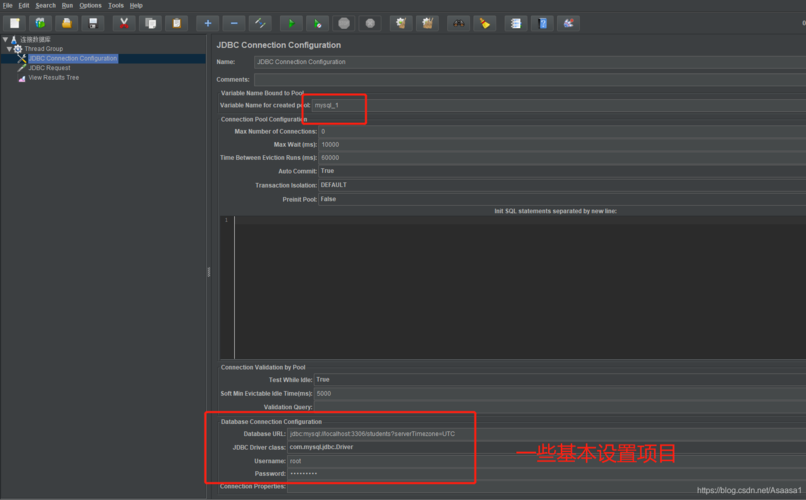Open the Search menu
The image size is (806, 500).
click(45, 6)
